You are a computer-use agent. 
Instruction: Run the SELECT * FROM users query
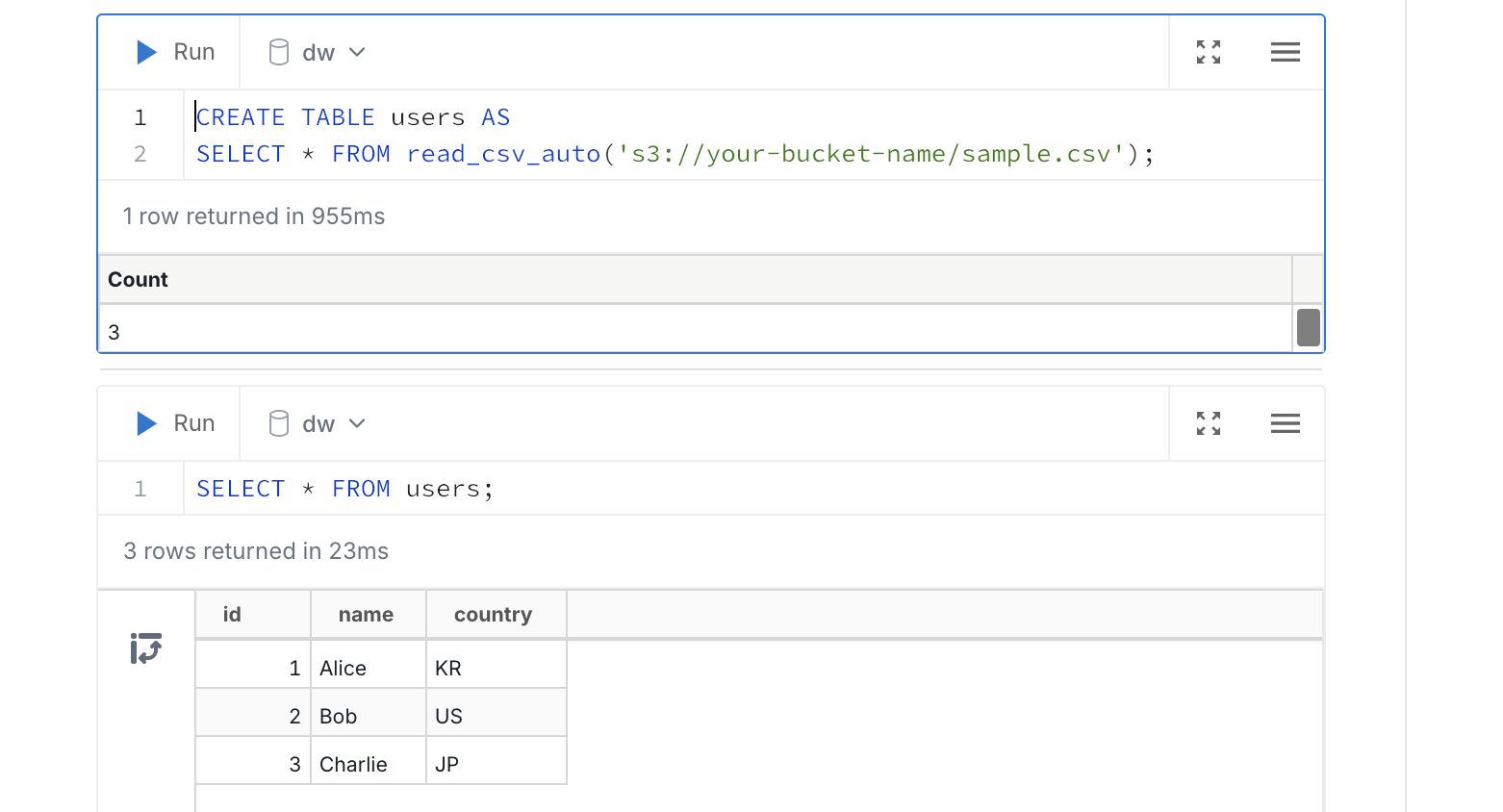click(x=169, y=423)
